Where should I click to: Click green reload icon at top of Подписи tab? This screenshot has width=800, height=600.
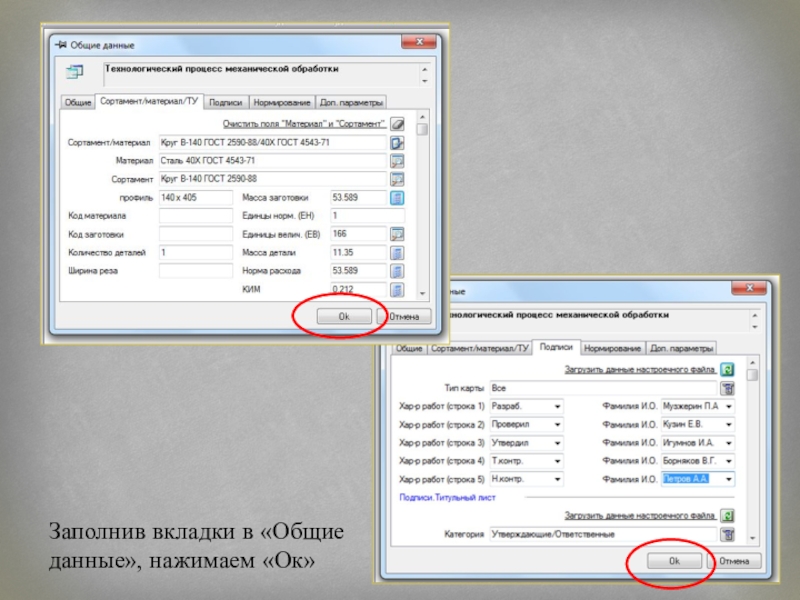(x=727, y=370)
